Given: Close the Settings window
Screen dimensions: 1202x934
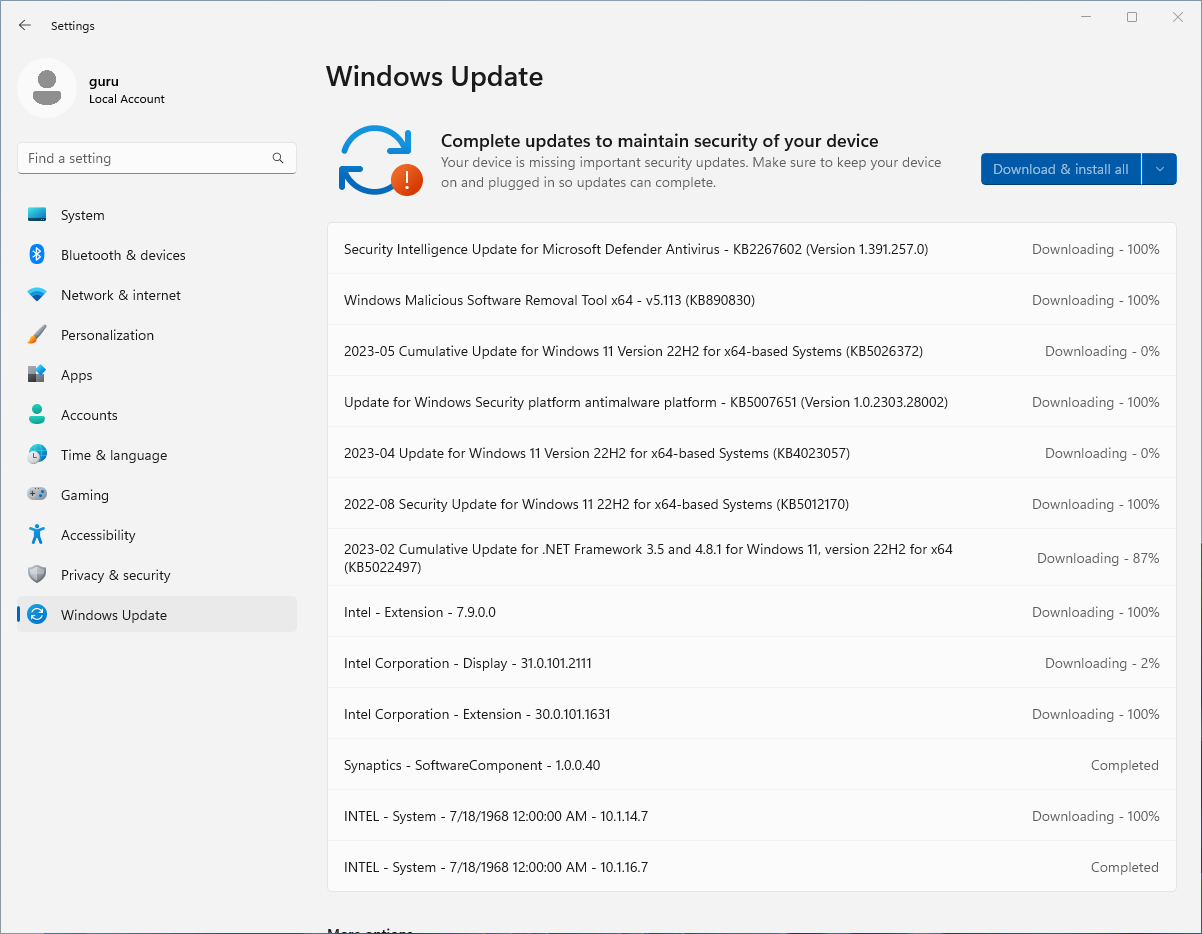Looking at the screenshot, I should point(1178,17).
